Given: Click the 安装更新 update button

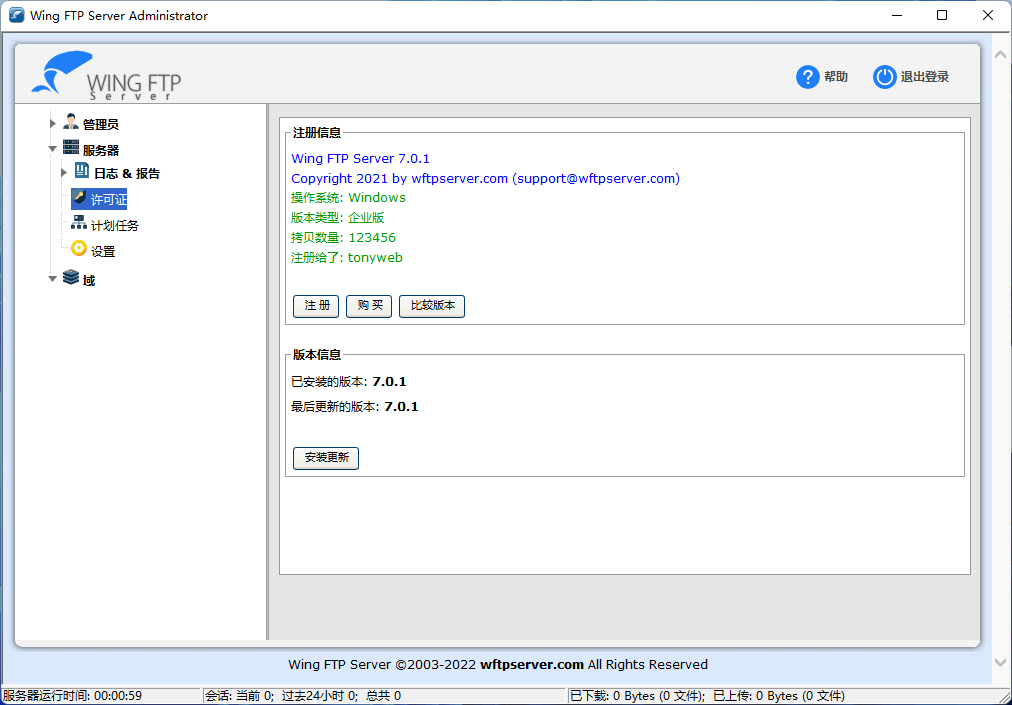Looking at the screenshot, I should (x=324, y=458).
